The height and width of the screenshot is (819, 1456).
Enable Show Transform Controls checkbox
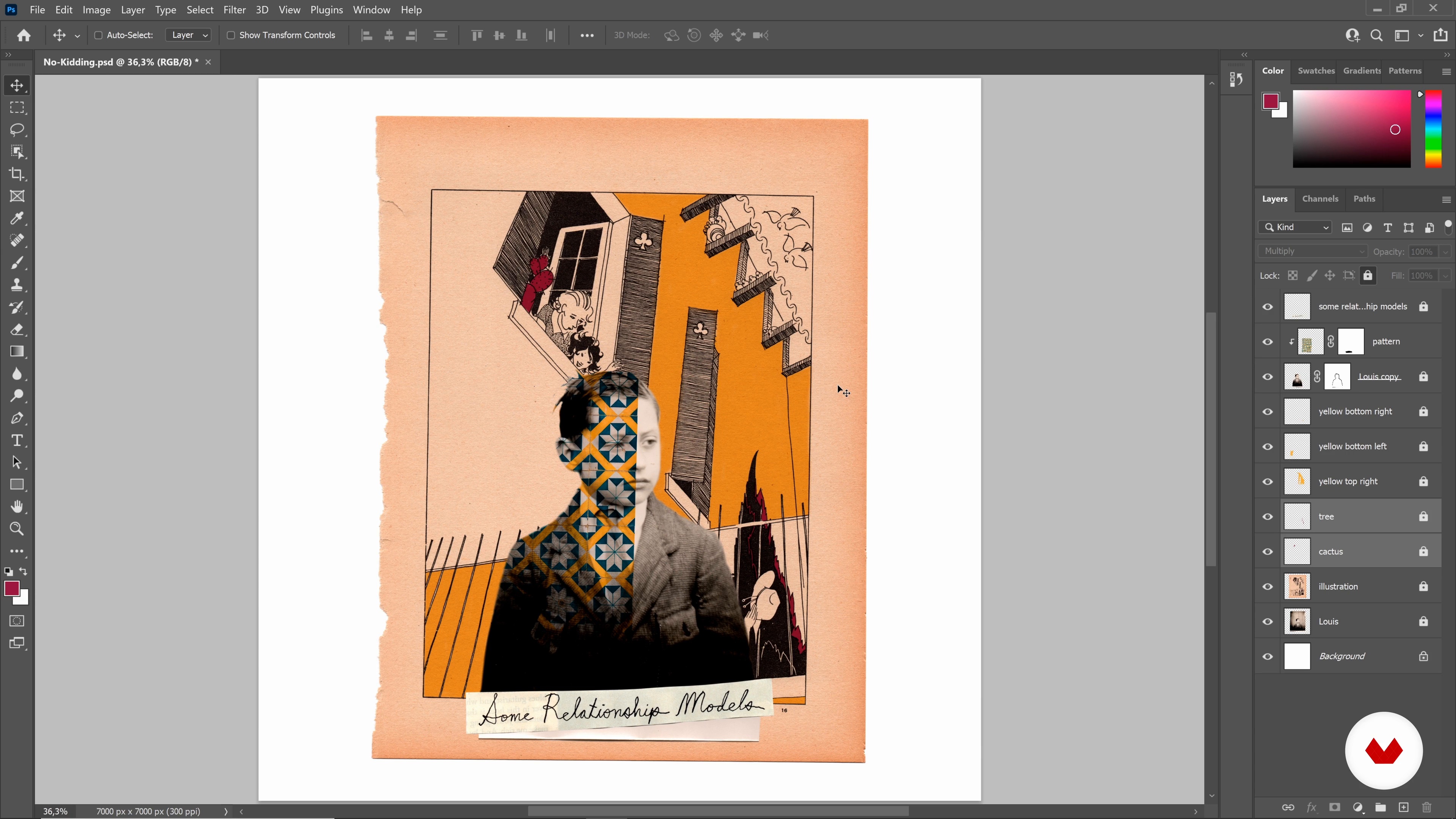tap(231, 35)
